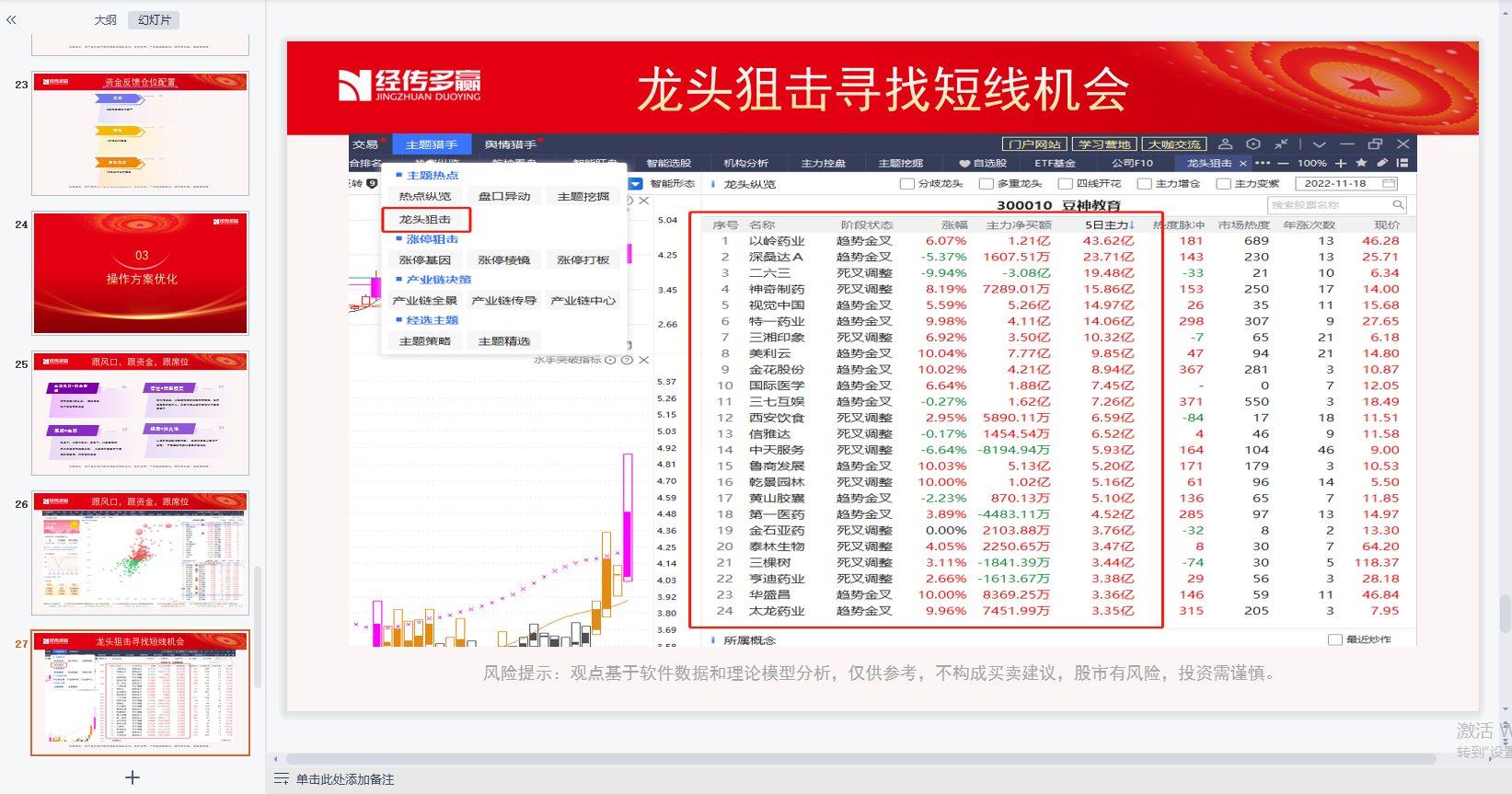Open the gear settings icon next to 水手突破指标

click(610, 360)
